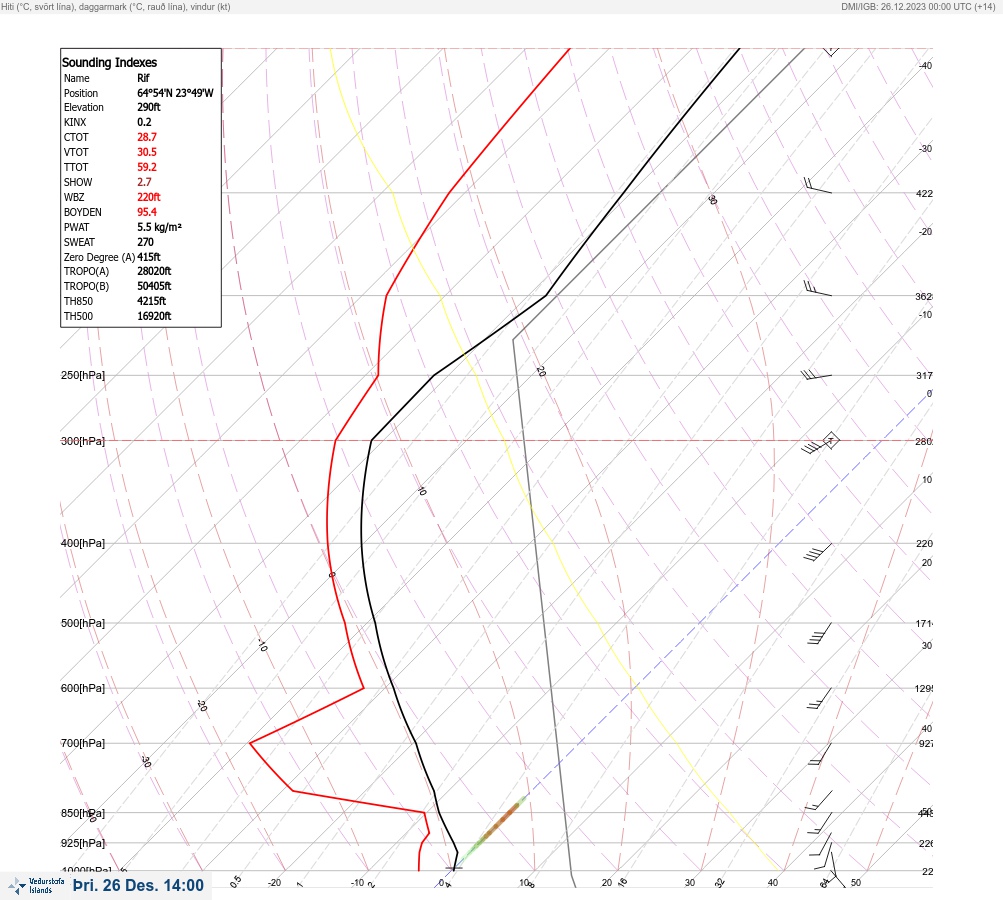Click the '300[hPa]' pressure label

[x=83, y=441]
